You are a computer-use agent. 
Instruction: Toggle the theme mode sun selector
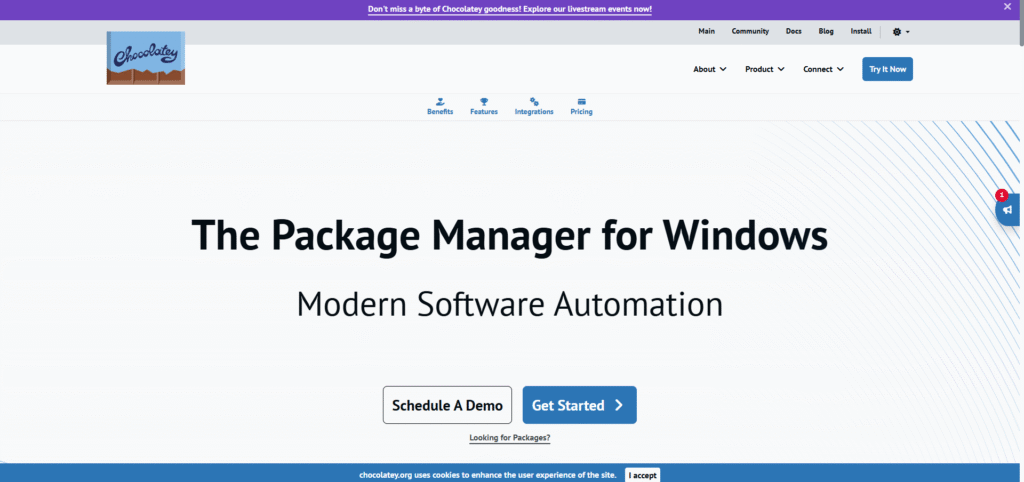pos(900,31)
